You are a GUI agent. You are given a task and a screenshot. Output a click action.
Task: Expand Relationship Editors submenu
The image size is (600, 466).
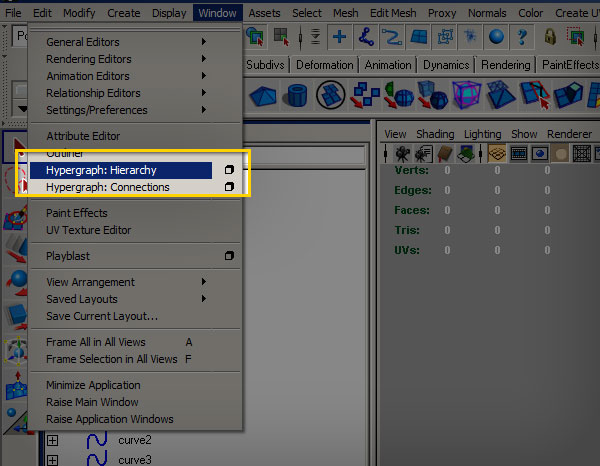(x=126, y=93)
